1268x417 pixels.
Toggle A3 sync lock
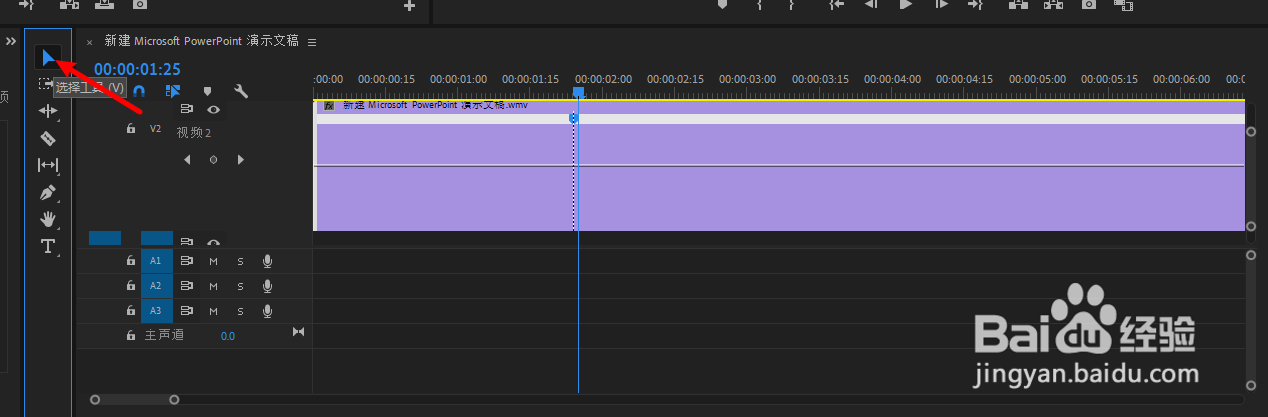[x=186, y=311]
